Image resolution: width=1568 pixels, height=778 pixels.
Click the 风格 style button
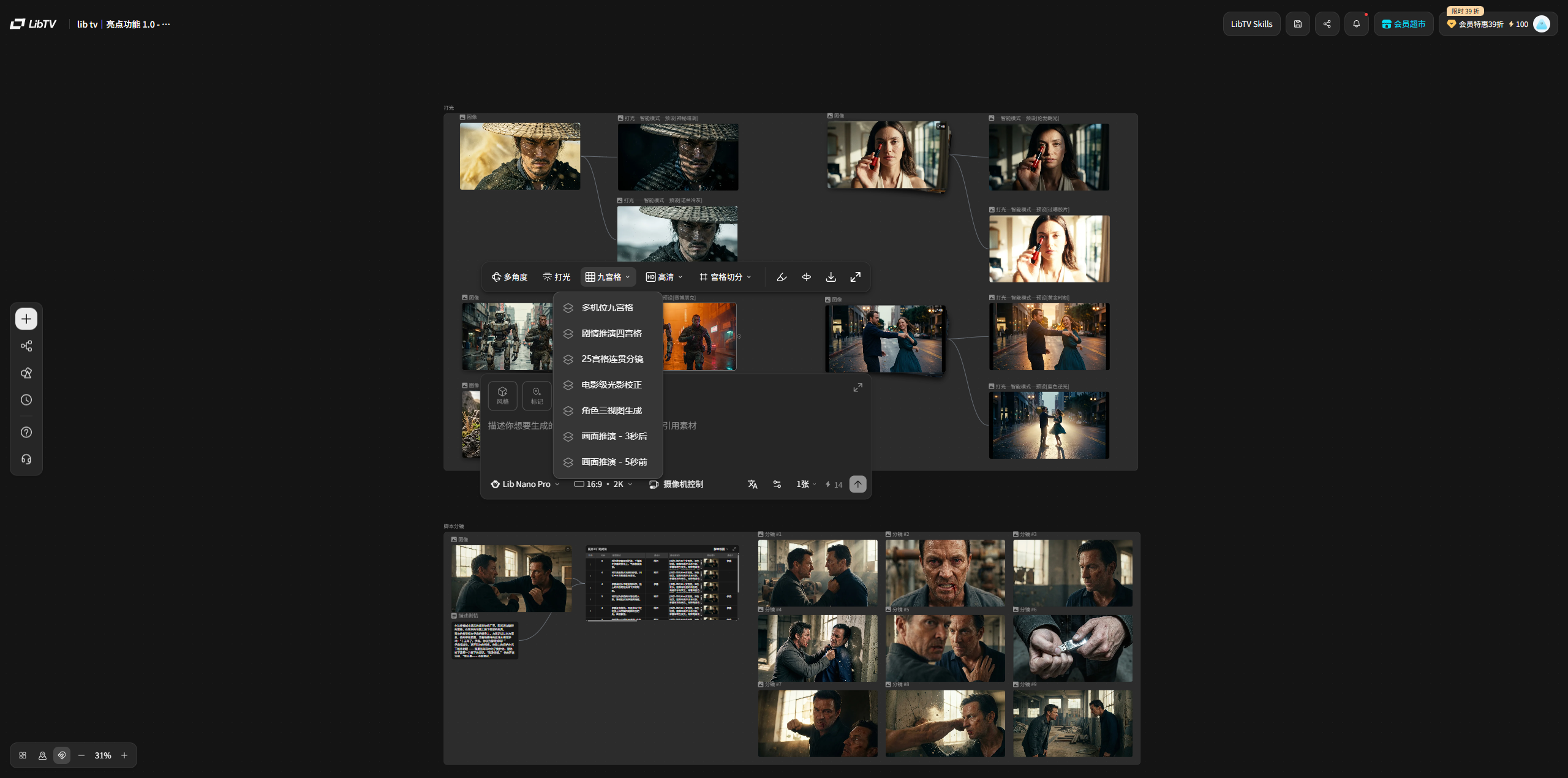point(502,396)
